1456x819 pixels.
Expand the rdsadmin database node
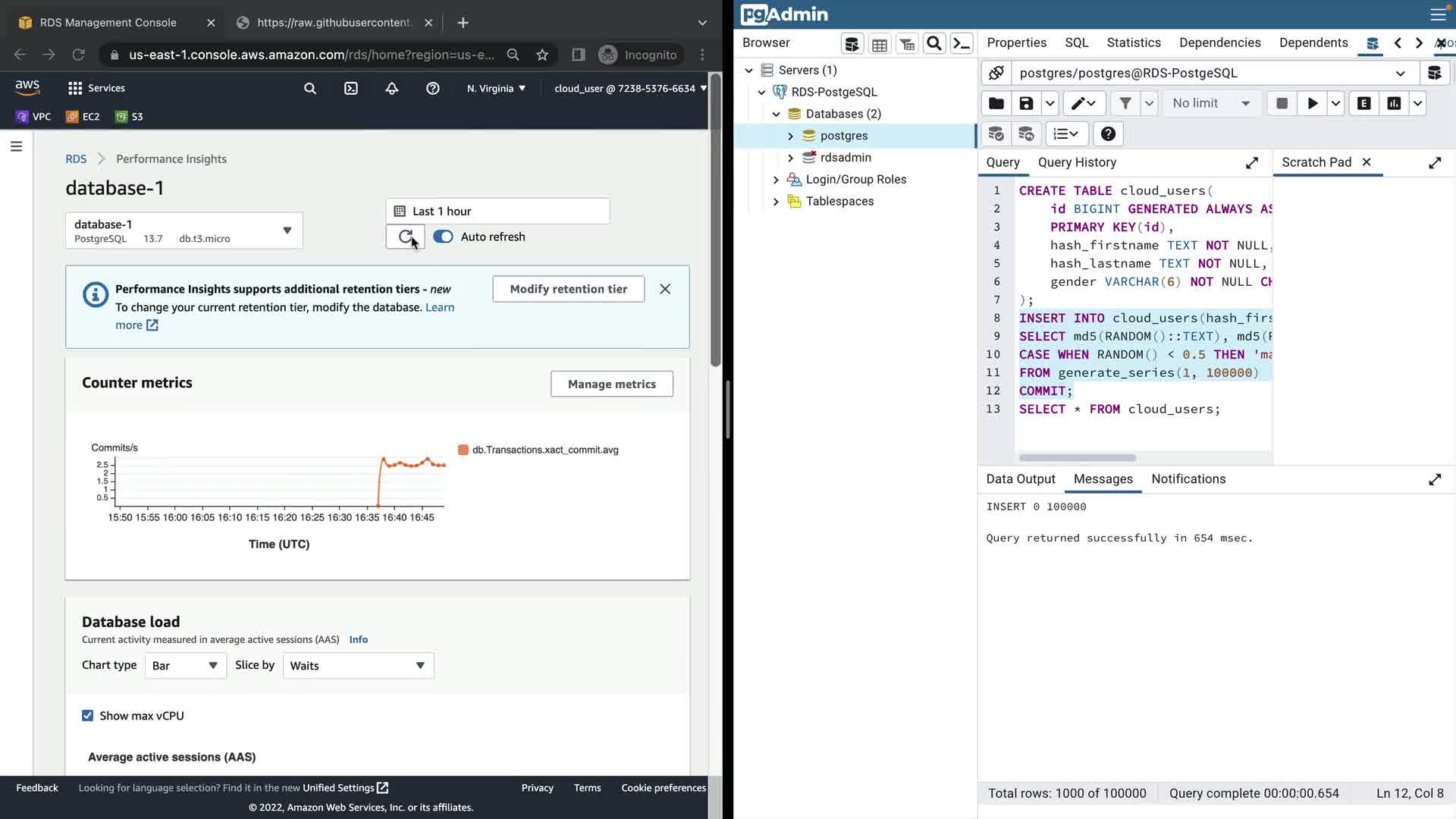click(790, 158)
